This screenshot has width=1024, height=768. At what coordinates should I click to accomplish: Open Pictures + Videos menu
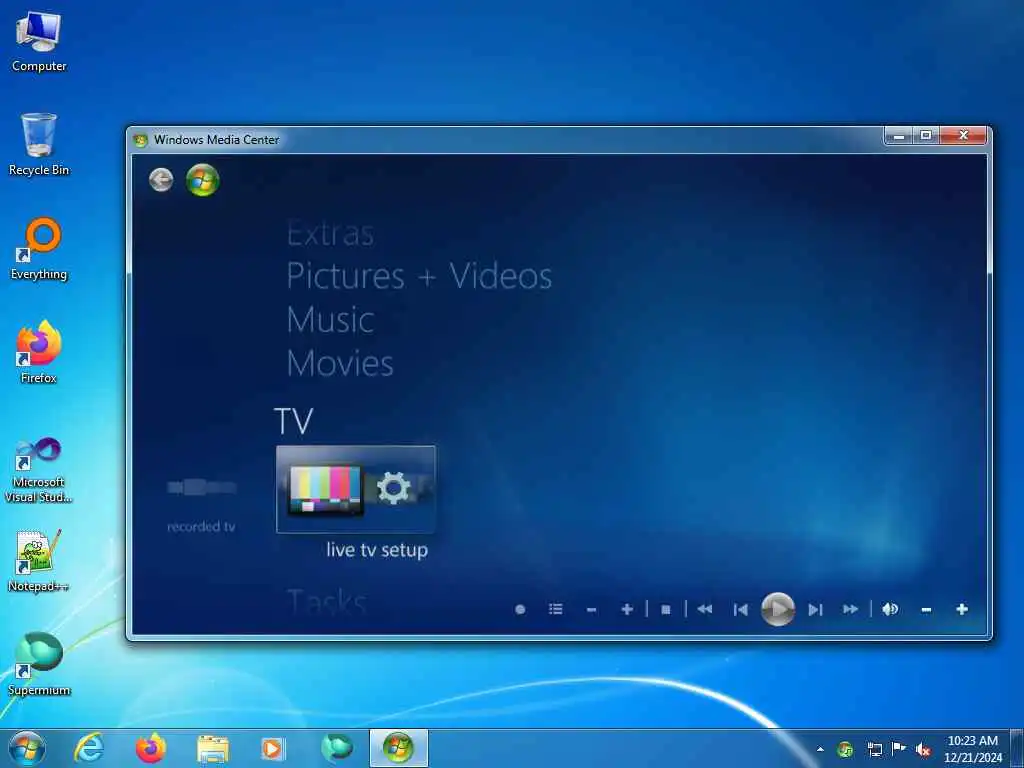pos(419,276)
